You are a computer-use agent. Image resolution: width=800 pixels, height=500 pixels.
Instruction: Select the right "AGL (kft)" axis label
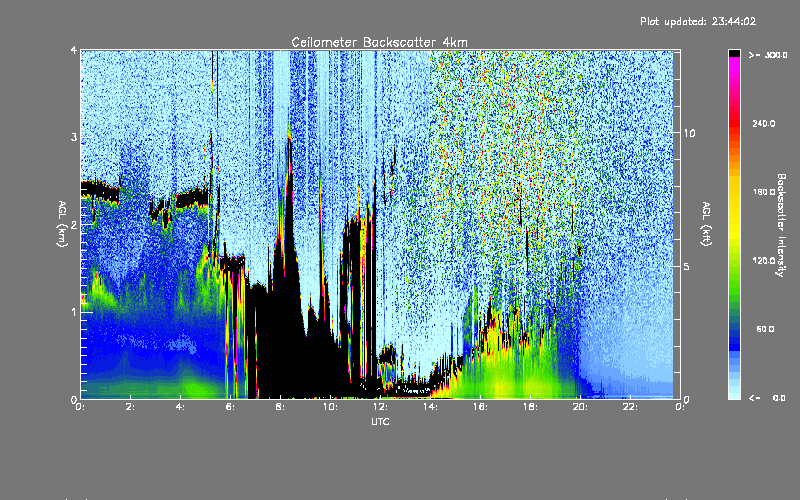point(706,223)
